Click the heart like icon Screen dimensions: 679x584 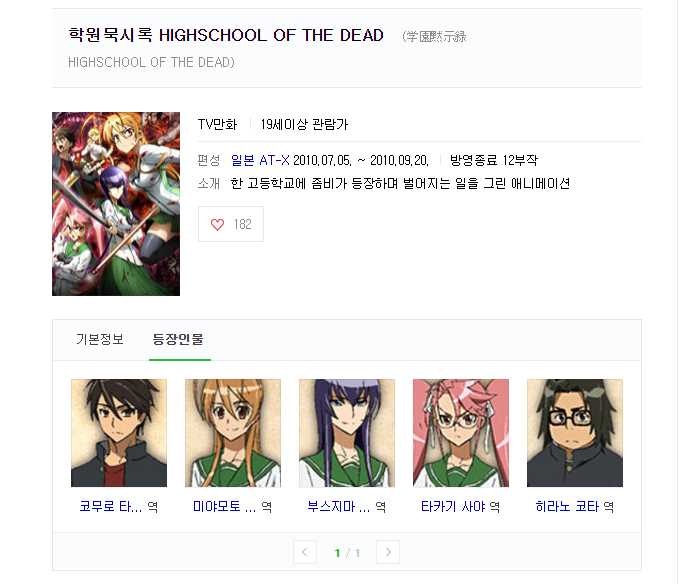point(217,224)
